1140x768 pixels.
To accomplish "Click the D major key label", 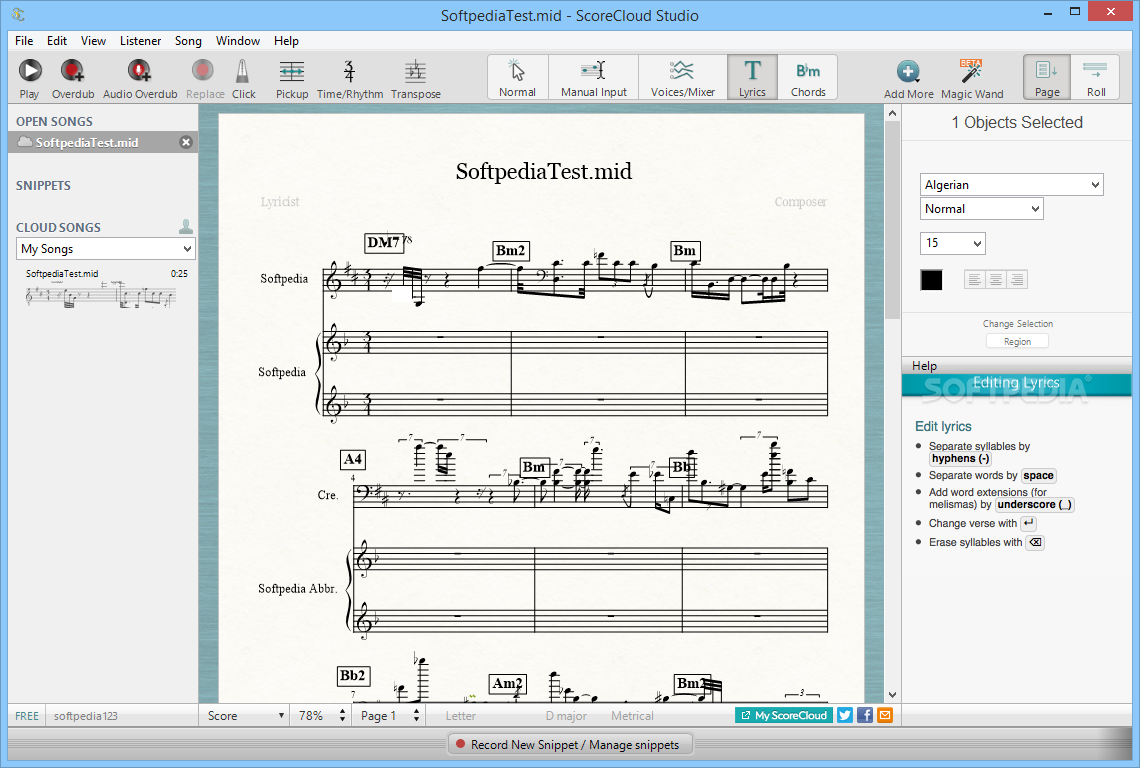I will (566, 716).
